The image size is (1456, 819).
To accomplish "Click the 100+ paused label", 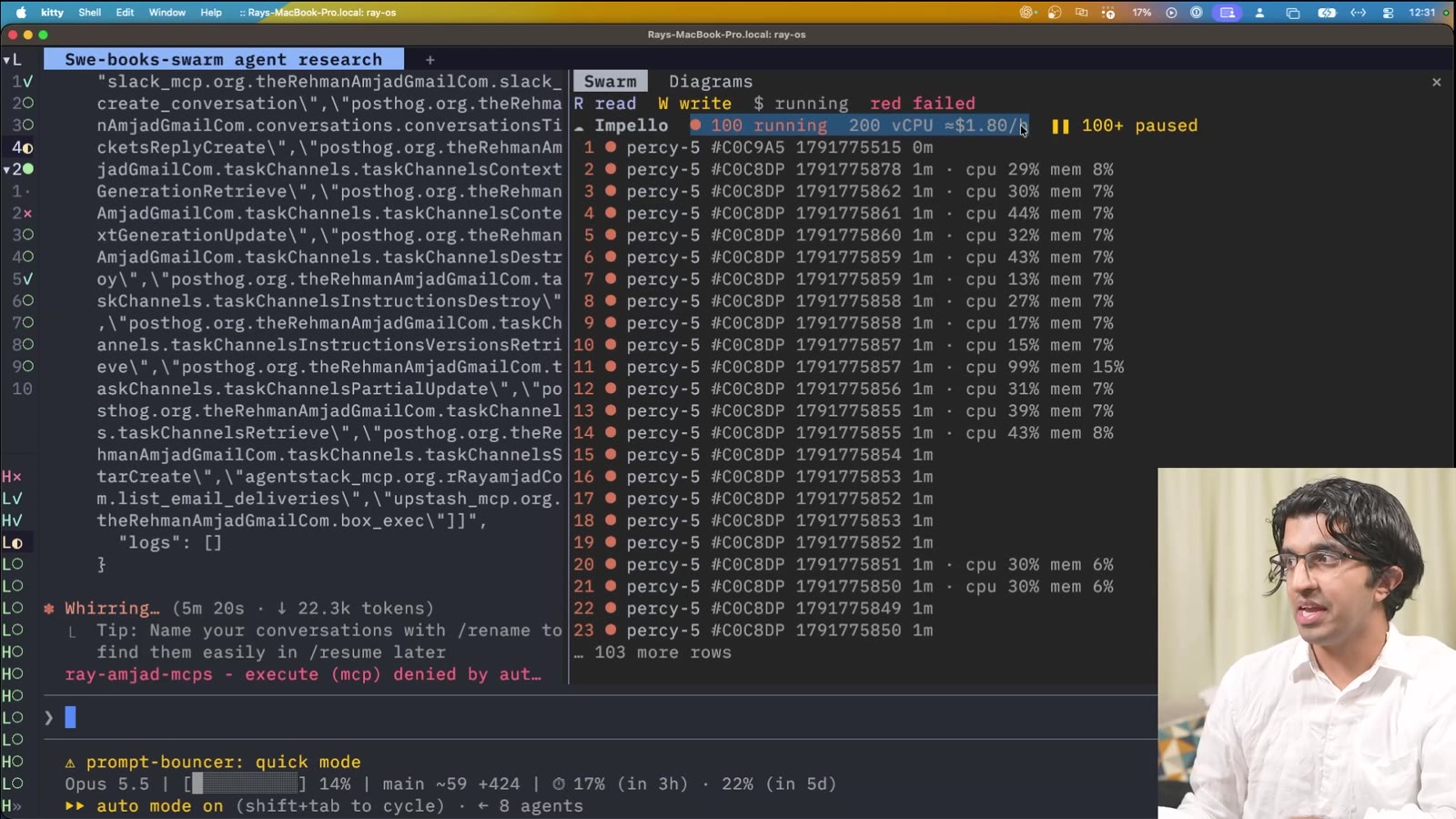I will click(x=1139, y=126).
